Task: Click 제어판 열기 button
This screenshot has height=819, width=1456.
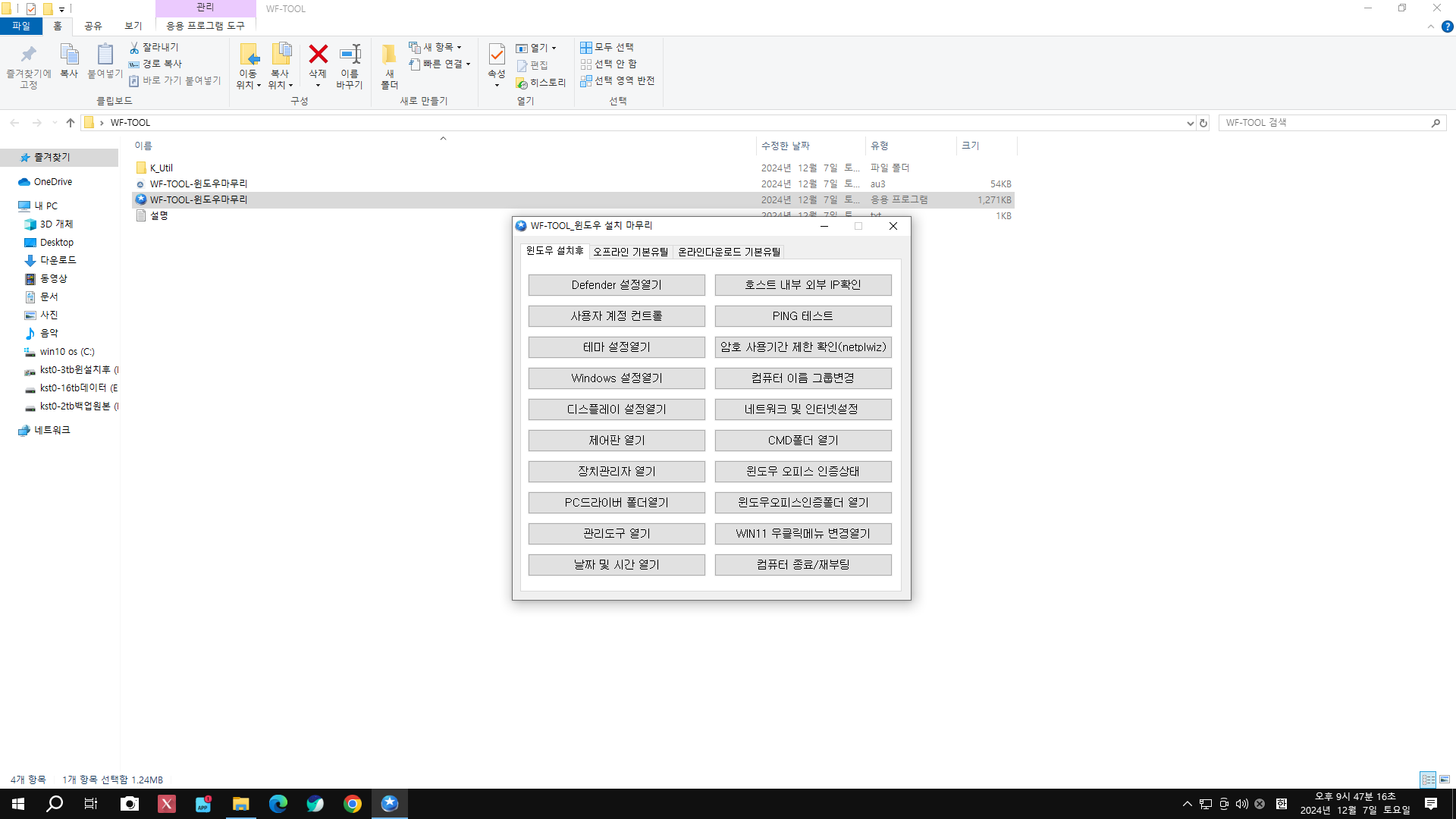Action: point(617,441)
